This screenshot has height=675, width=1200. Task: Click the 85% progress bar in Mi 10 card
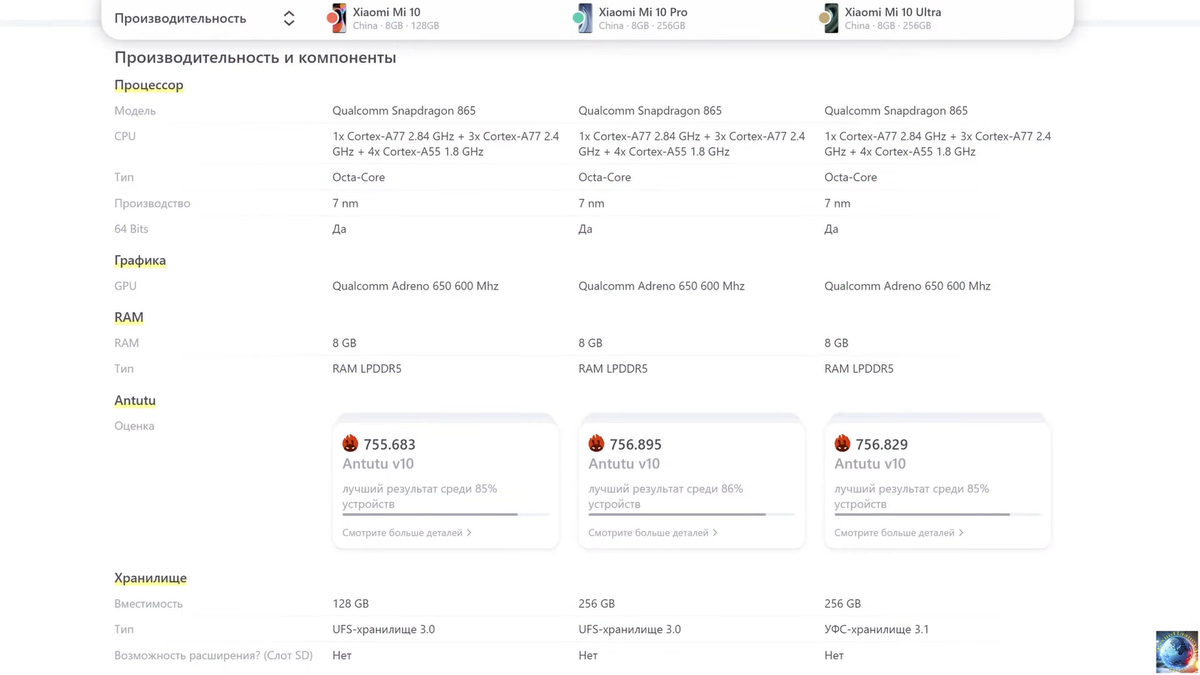(x=445, y=514)
